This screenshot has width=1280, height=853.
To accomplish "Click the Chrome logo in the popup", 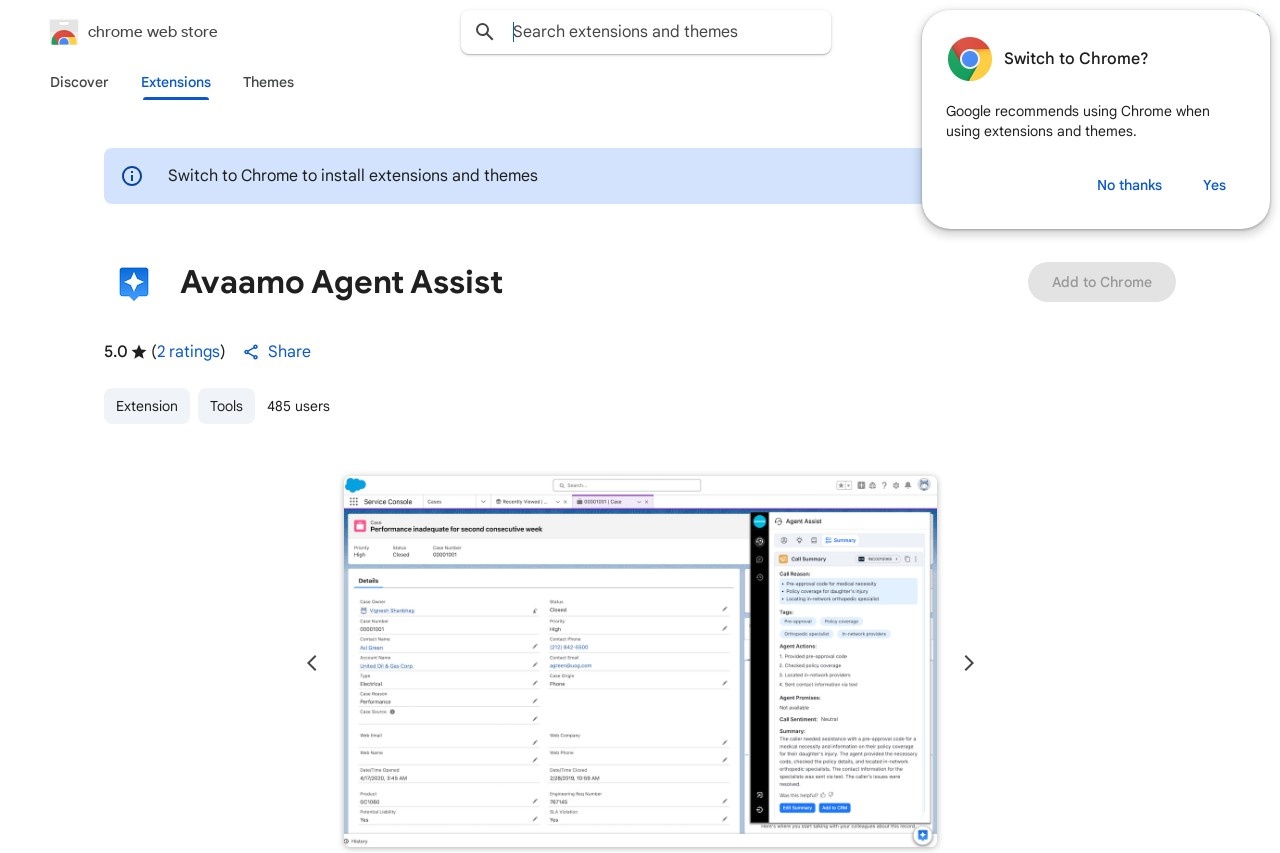I will [969, 59].
